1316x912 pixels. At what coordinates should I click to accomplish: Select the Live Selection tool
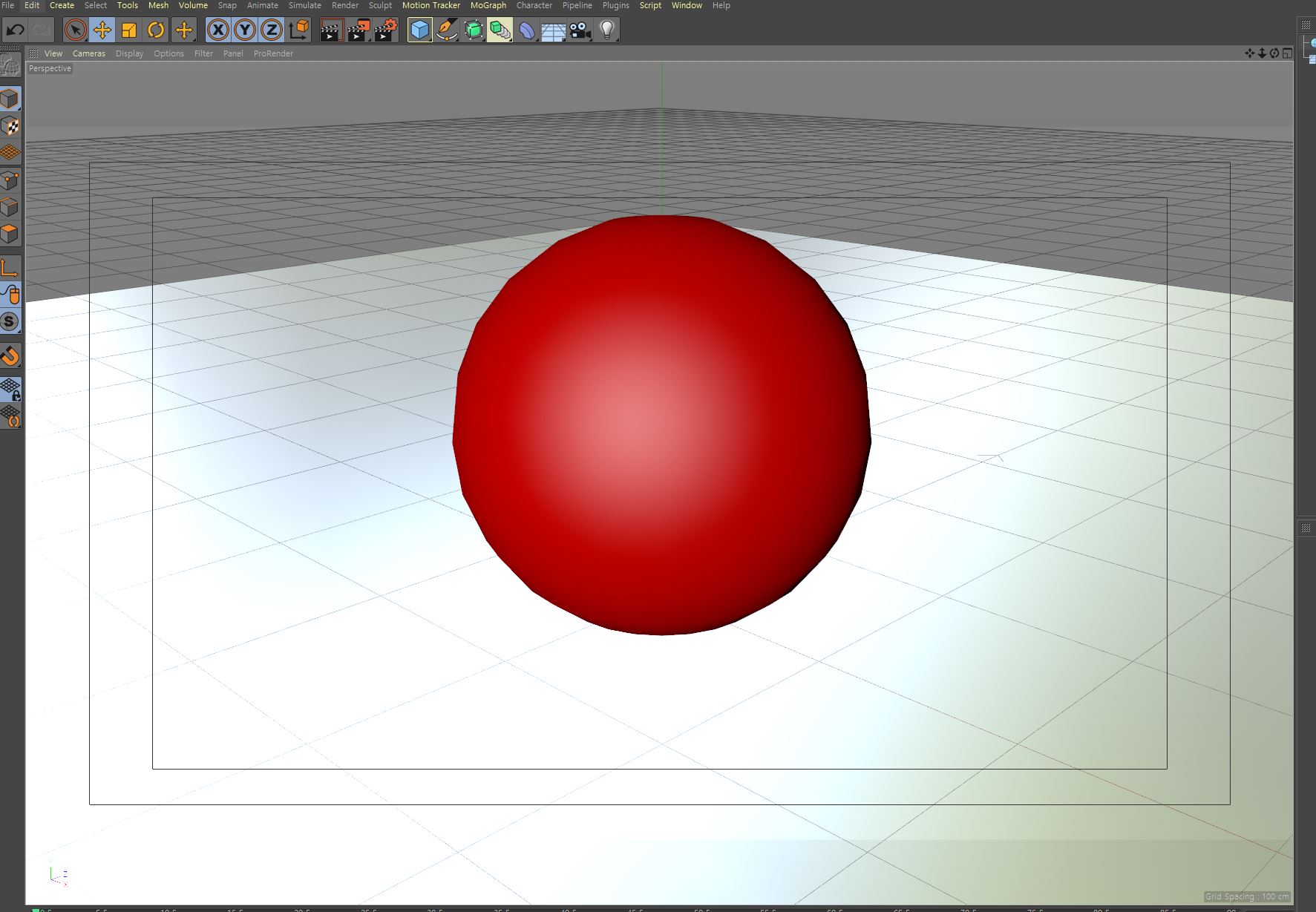pos(75,30)
